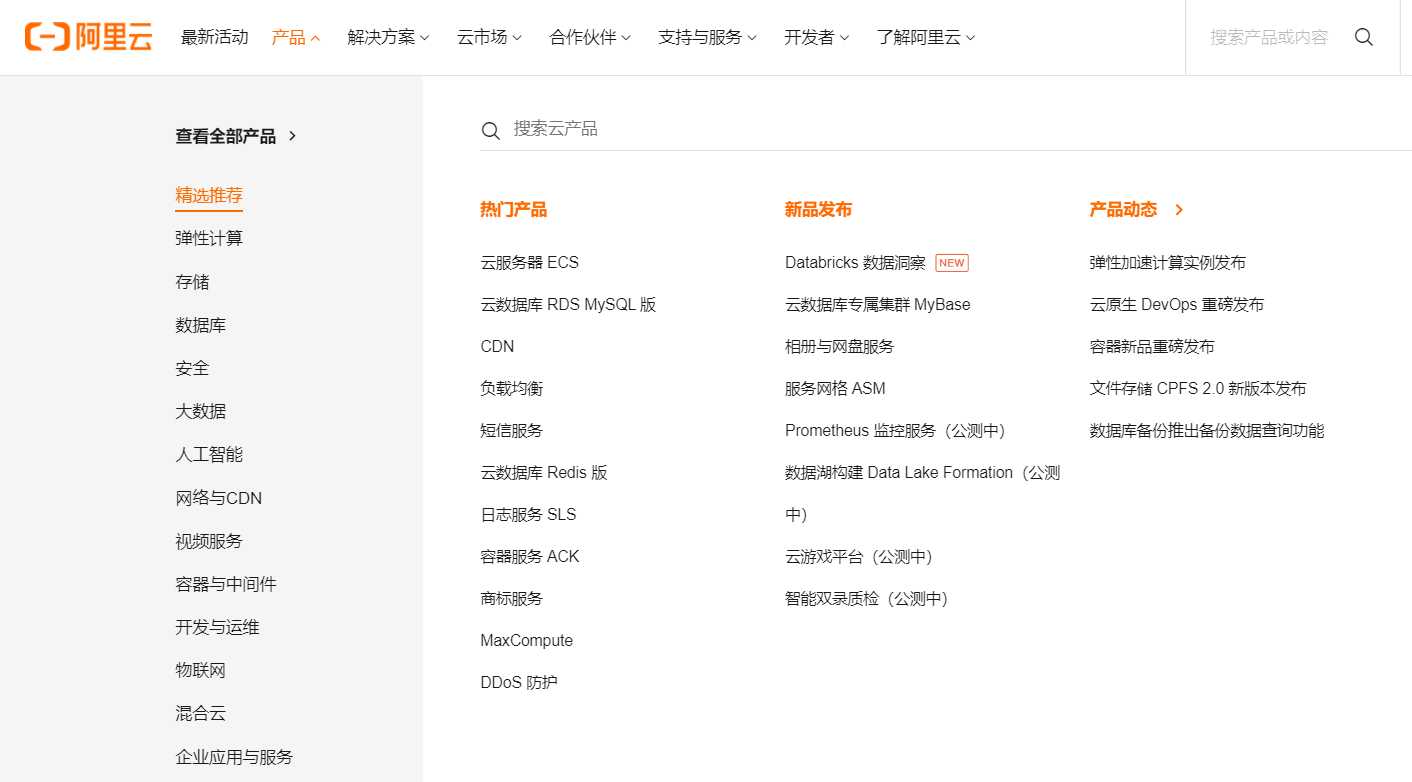Select the 数据库 category
1412x782 pixels.
click(201, 325)
